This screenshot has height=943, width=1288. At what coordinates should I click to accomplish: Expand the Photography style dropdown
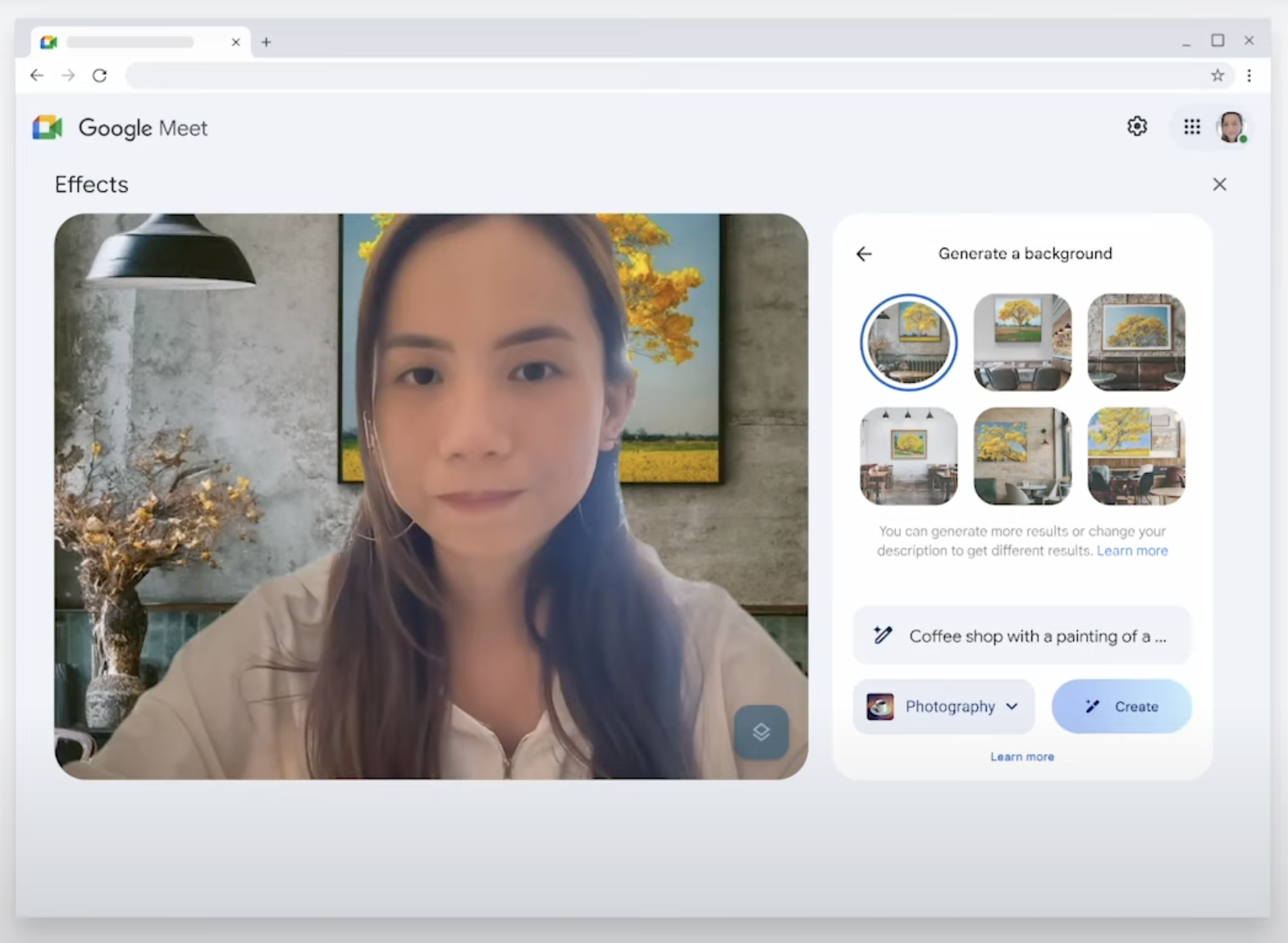pyautogui.click(x=943, y=706)
